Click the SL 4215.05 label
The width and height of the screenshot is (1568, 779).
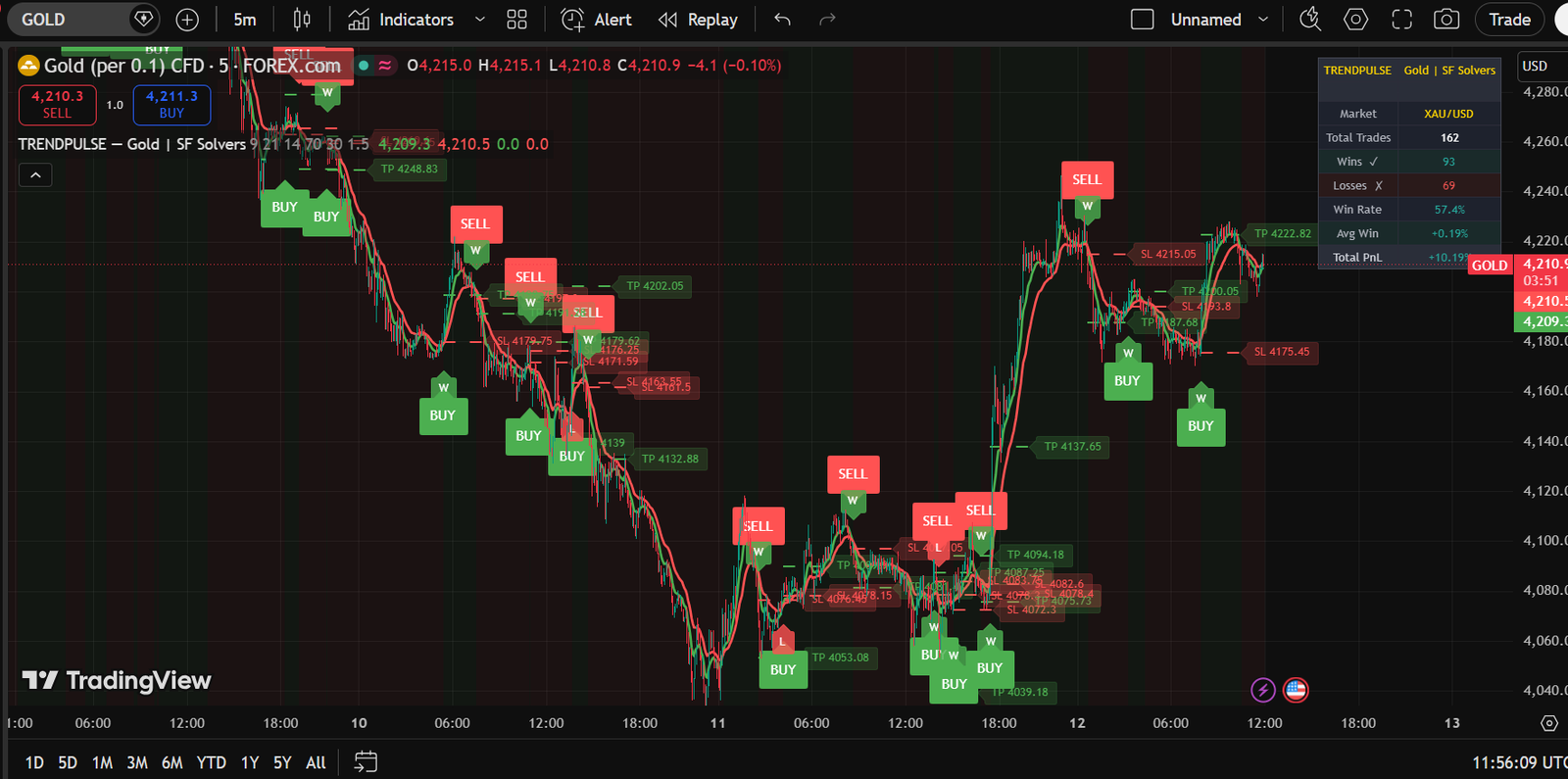point(1167,254)
